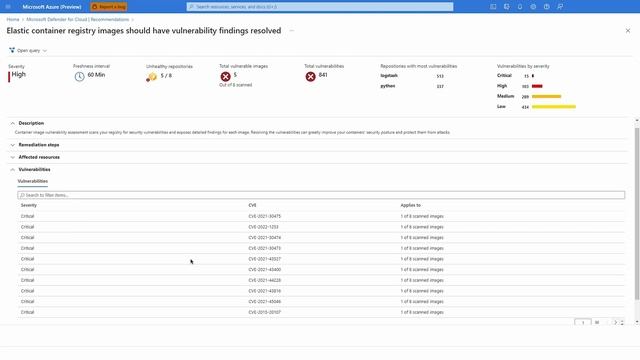Open row CVE-2021-43400
This screenshot has width=640, height=360.
pyautogui.click(x=321, y=269)
